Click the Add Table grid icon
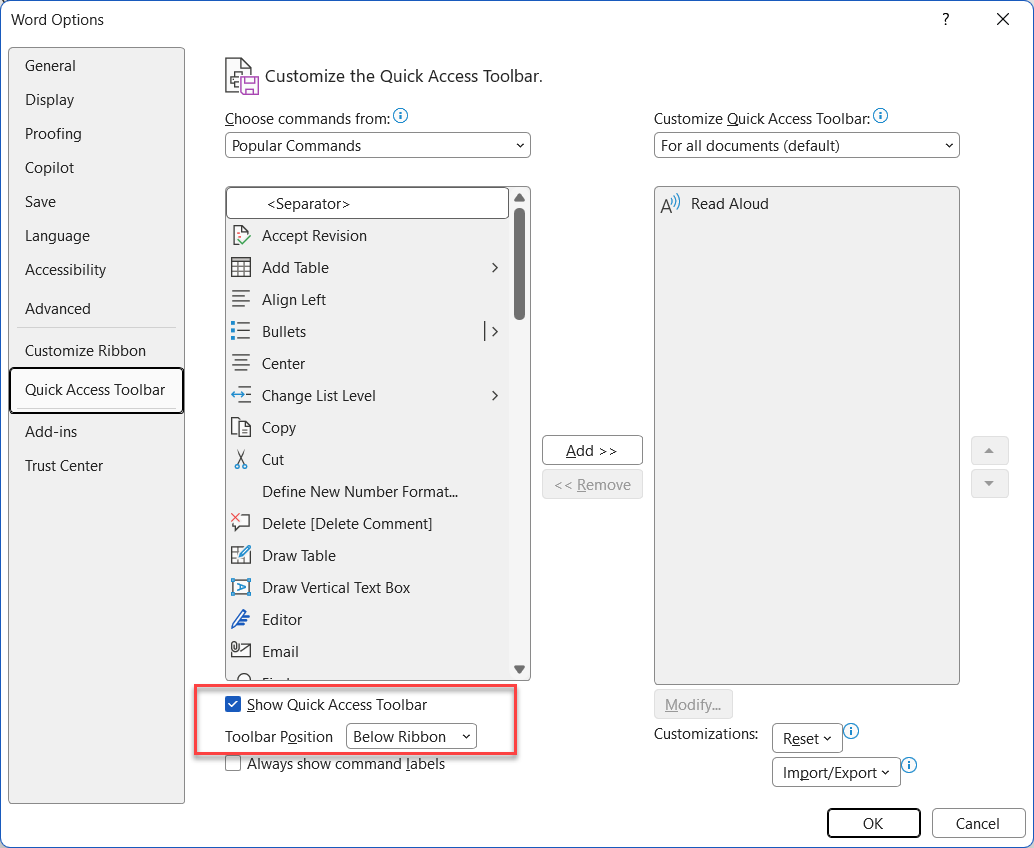 click(x=241, y=267)
